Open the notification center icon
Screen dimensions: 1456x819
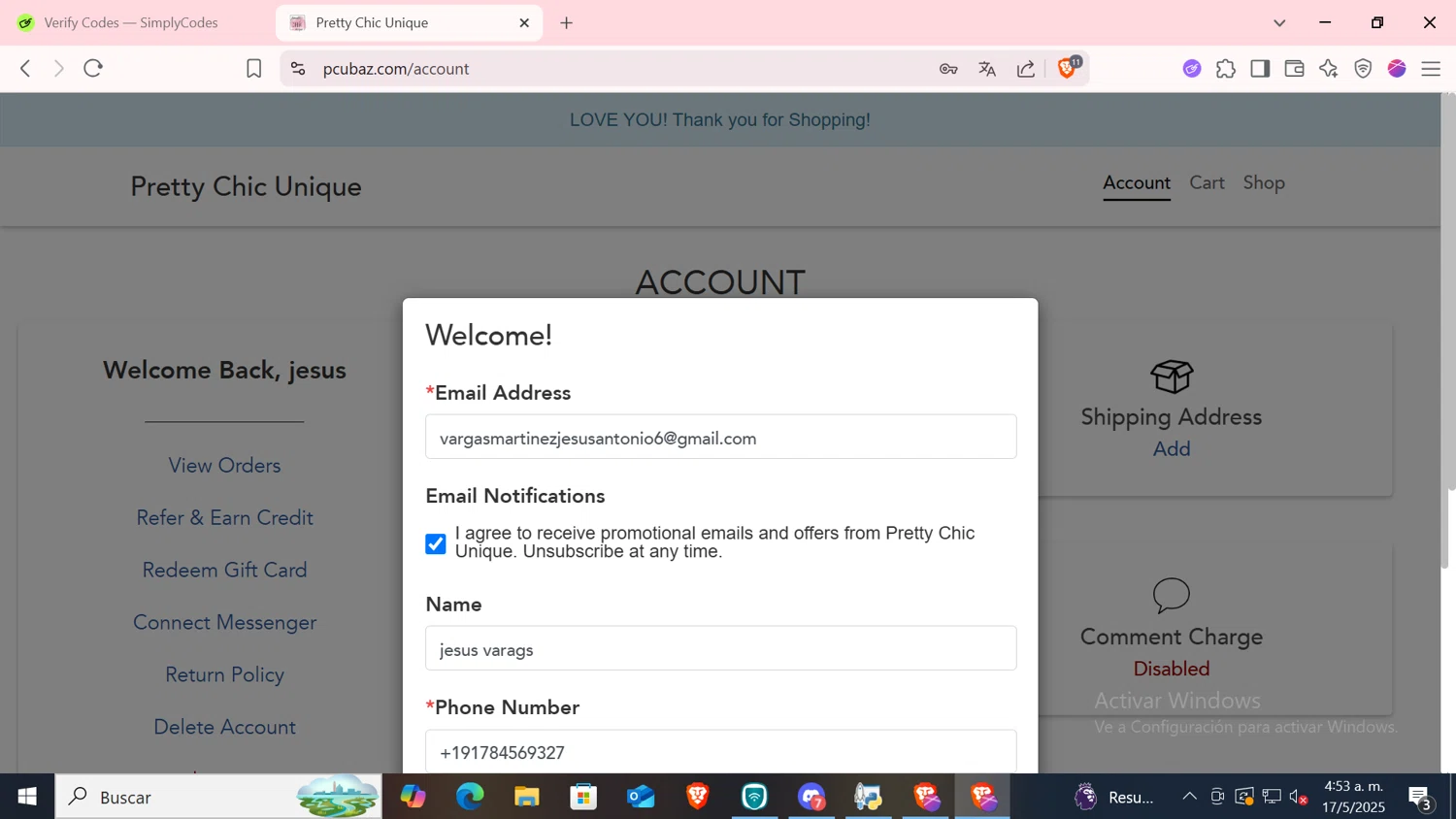coord(1420,797)
